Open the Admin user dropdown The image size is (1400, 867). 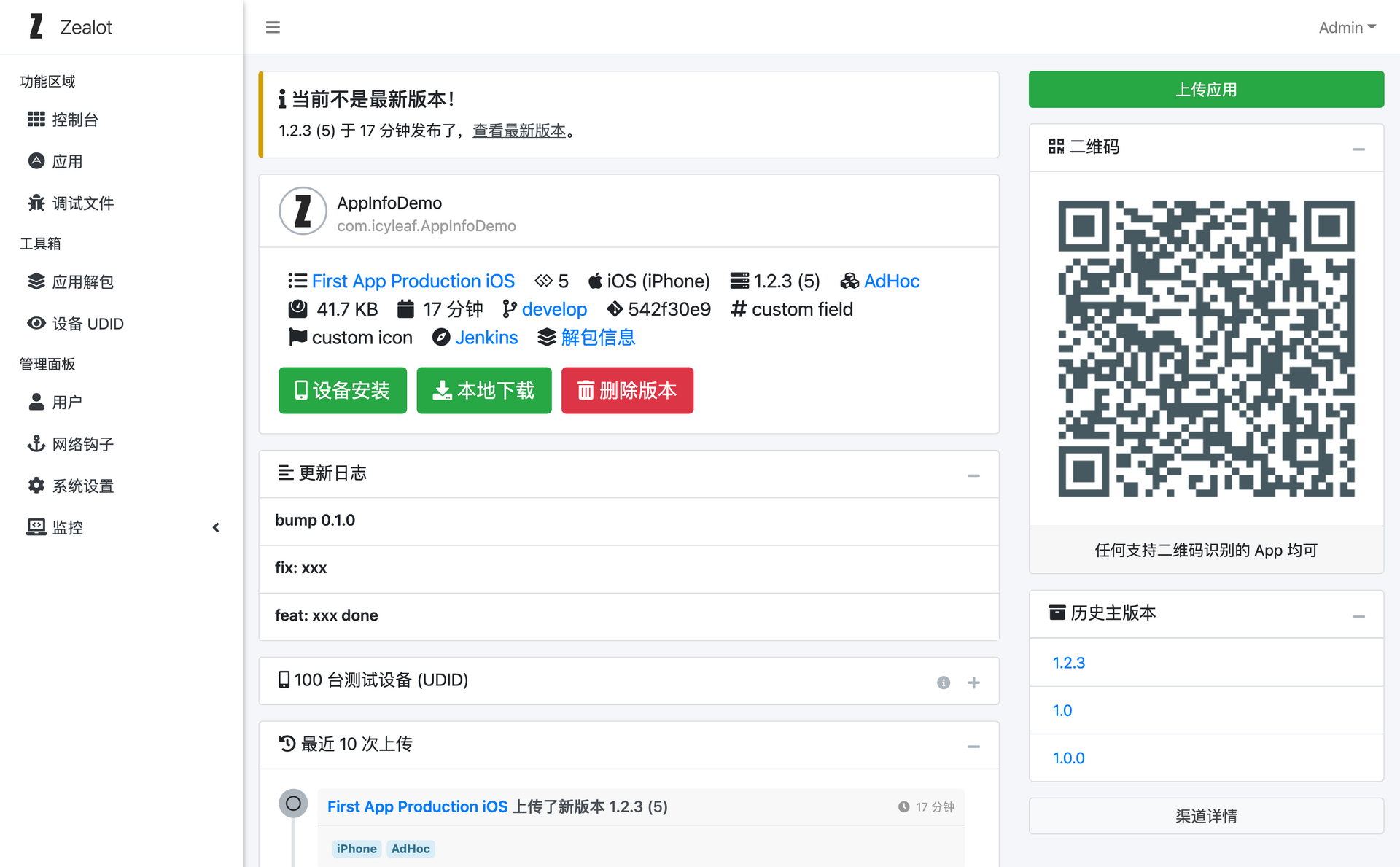point(1347,27)
